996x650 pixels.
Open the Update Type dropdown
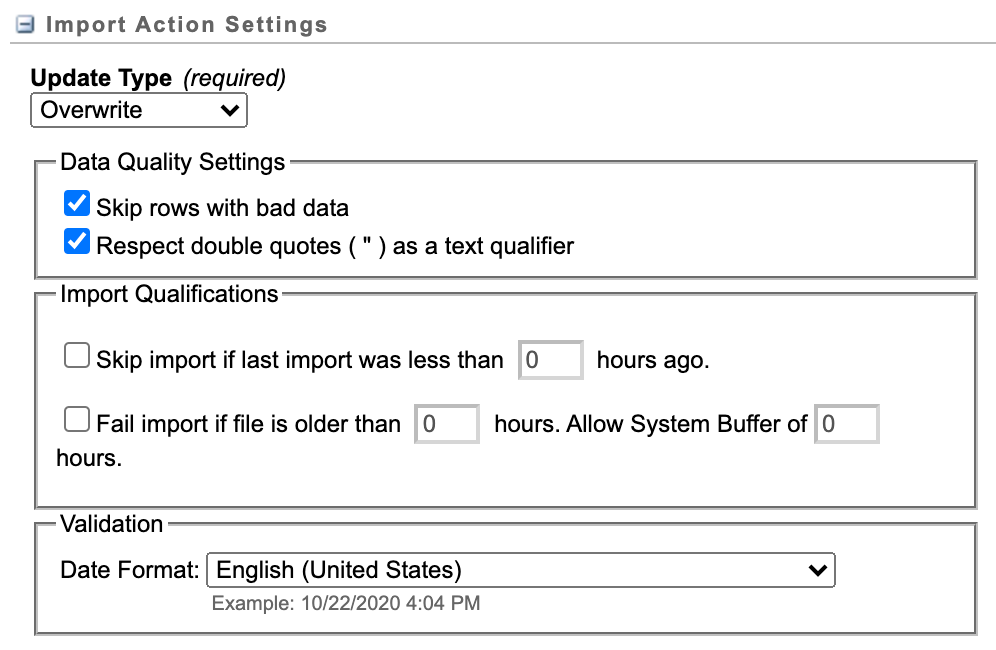point(138,111)
